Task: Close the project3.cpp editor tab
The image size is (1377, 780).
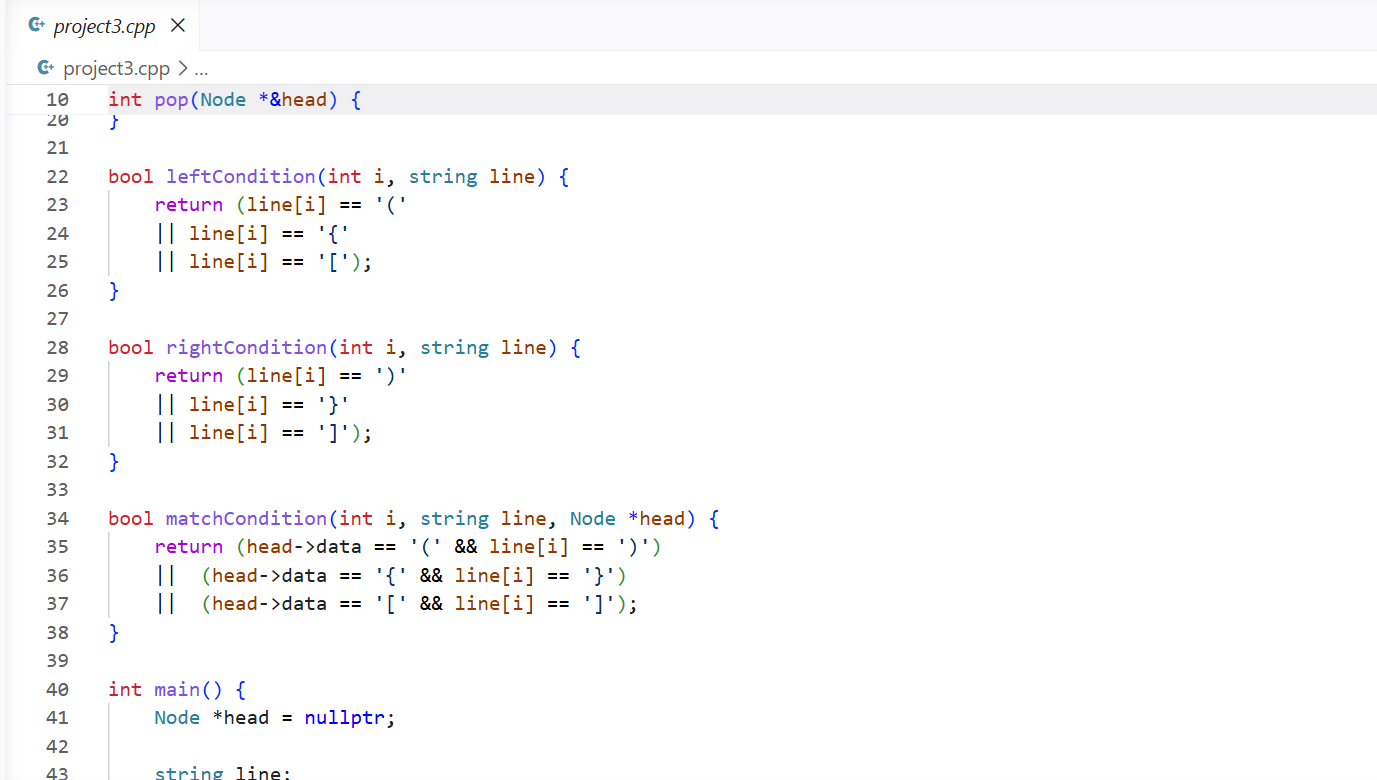Action: (x=178, y=26)
